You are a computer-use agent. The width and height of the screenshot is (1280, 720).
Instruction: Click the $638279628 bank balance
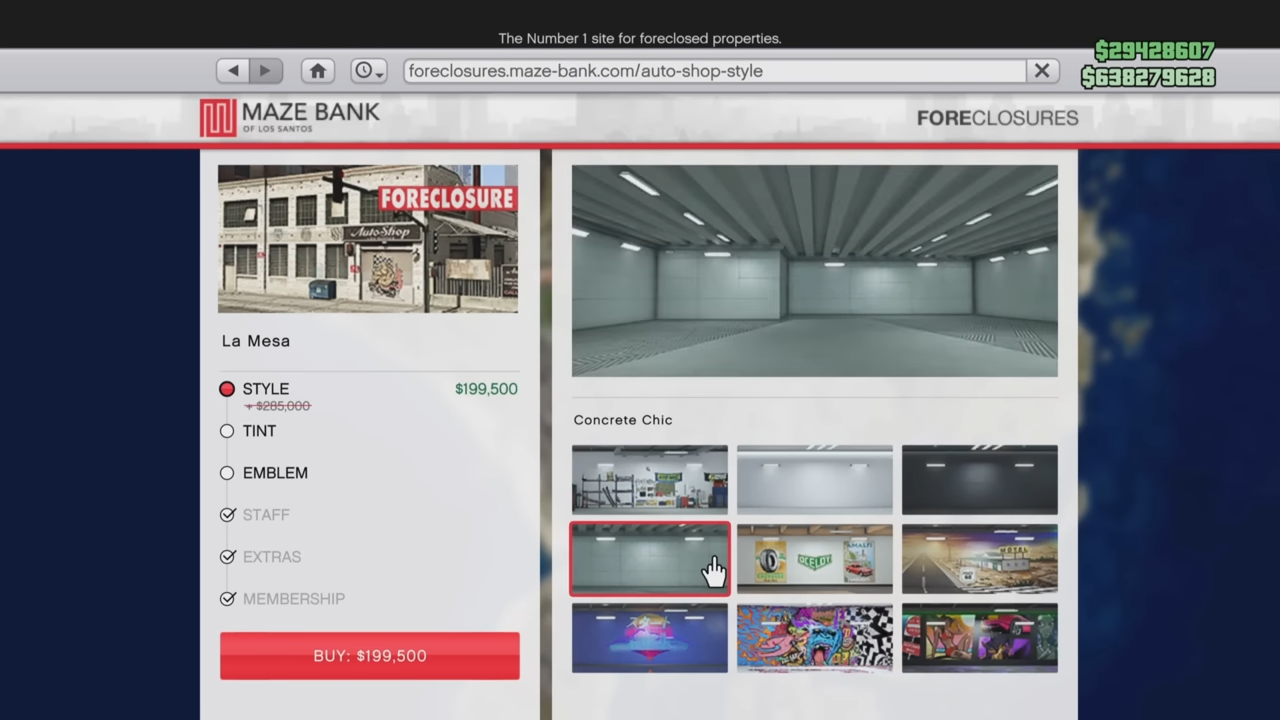tap(1148, 77)
